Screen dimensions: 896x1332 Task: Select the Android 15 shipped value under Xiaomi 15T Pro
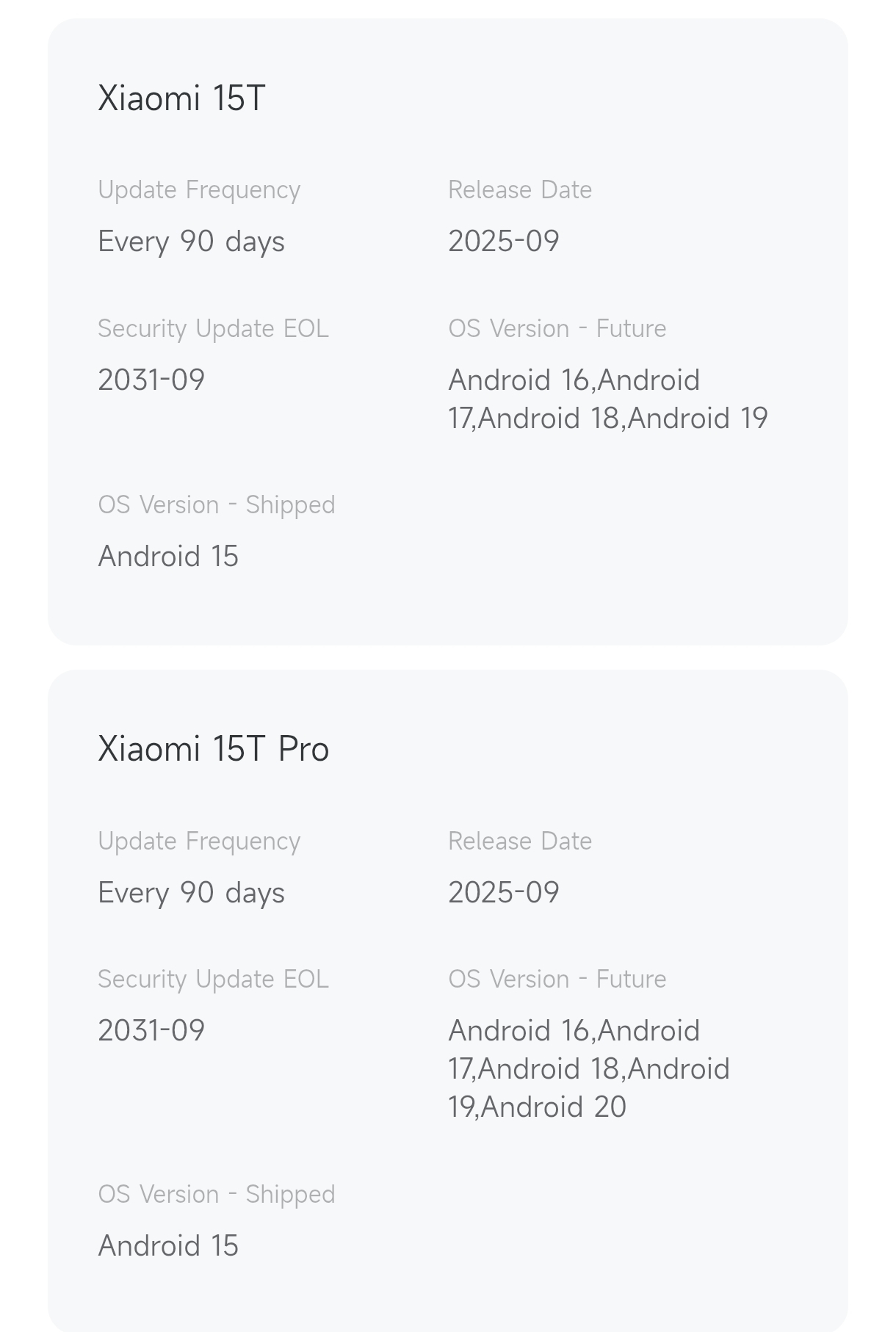168,1246
